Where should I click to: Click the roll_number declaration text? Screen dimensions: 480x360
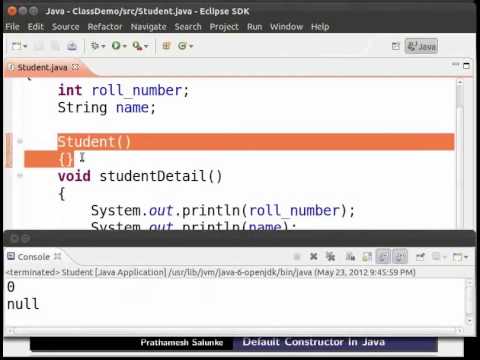[x=137, y=90]
